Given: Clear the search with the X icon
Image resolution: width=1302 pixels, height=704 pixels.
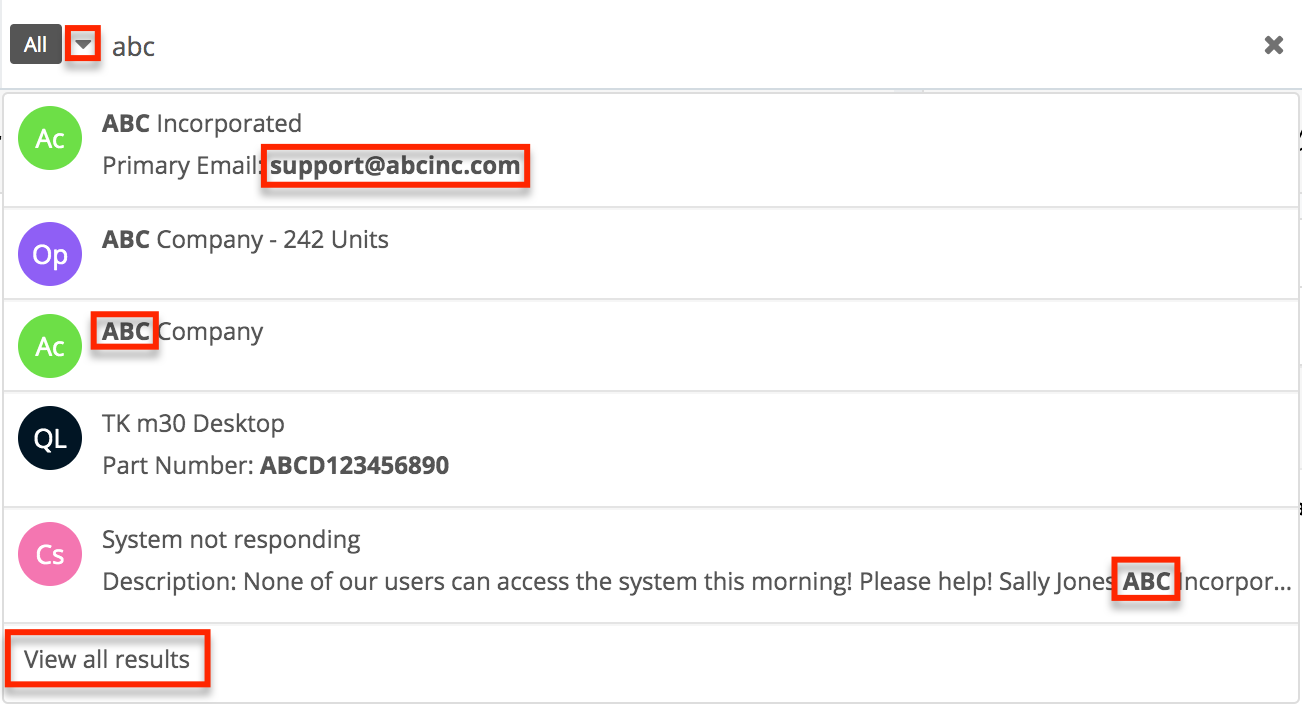Looking at the screenshot, I should point(1273,45).
